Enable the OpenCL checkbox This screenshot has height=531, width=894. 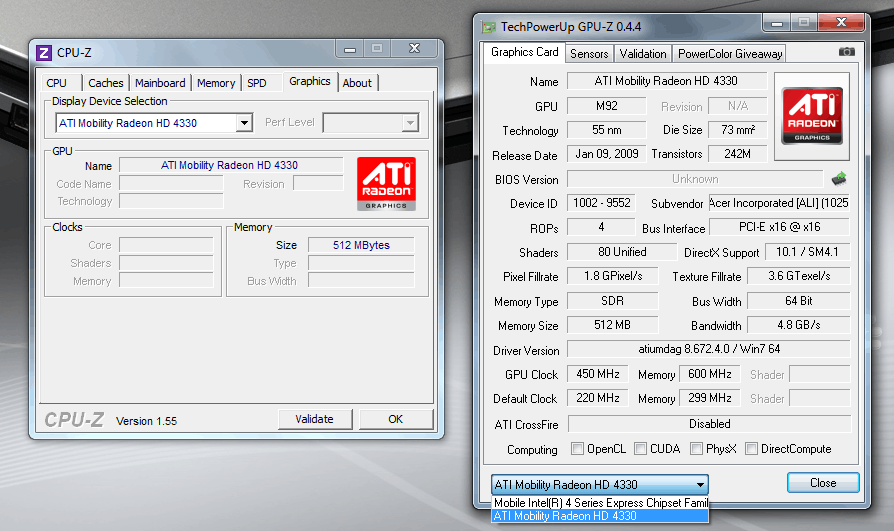(x=577, y=449)
